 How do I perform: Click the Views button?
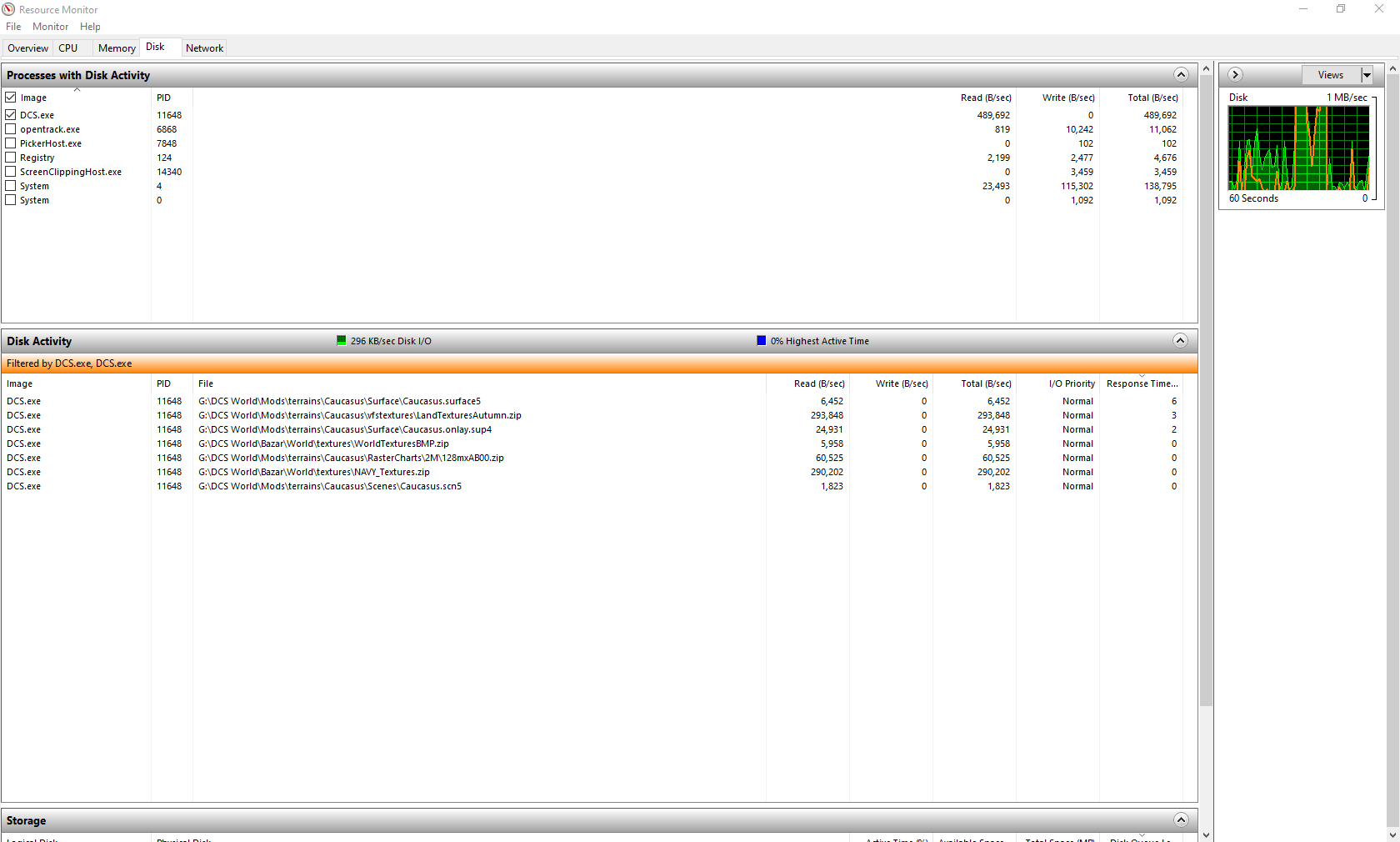[1331, 75]
